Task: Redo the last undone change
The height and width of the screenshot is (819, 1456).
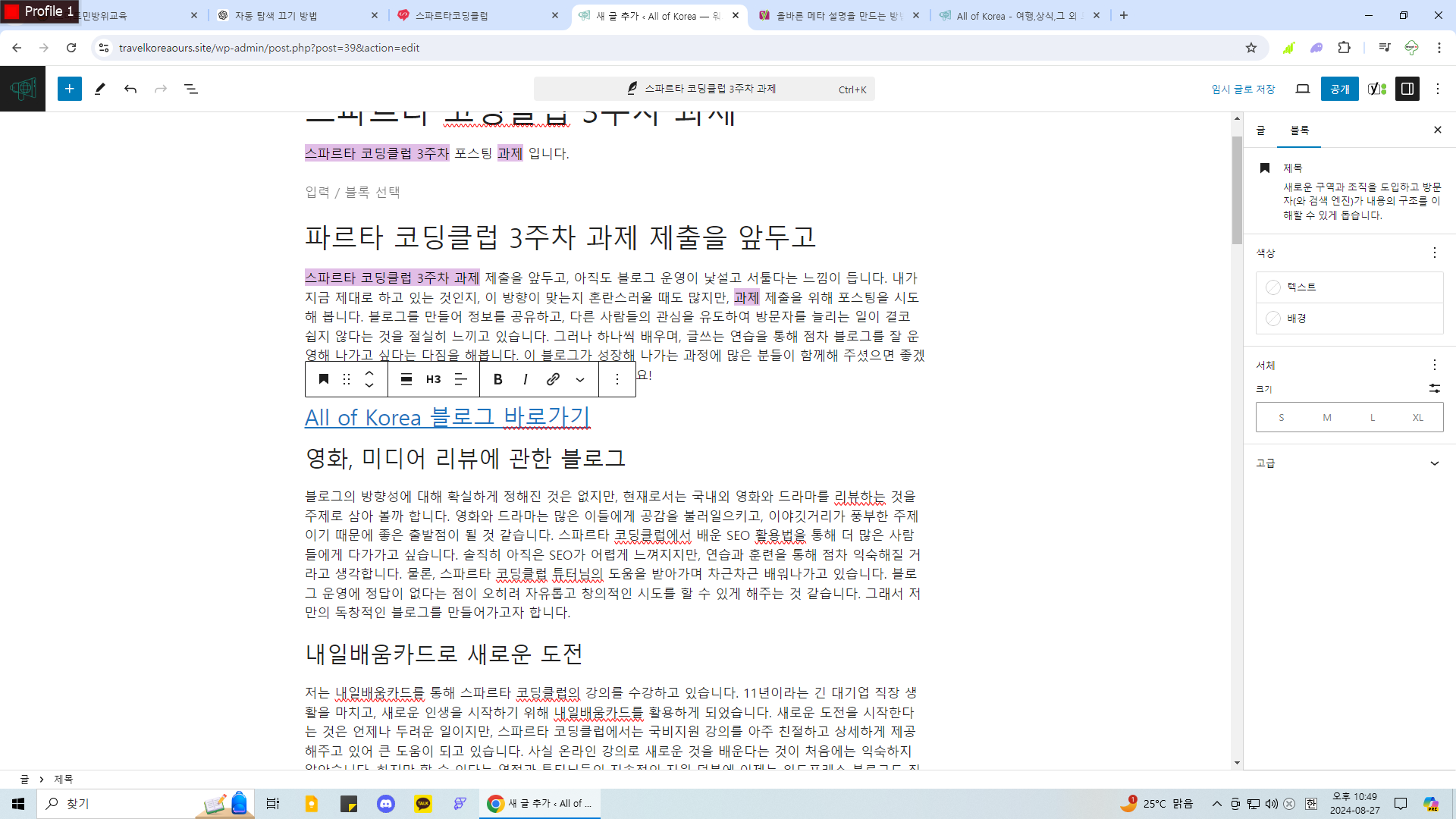Action: pyautogui.click(x=161, y=89)
